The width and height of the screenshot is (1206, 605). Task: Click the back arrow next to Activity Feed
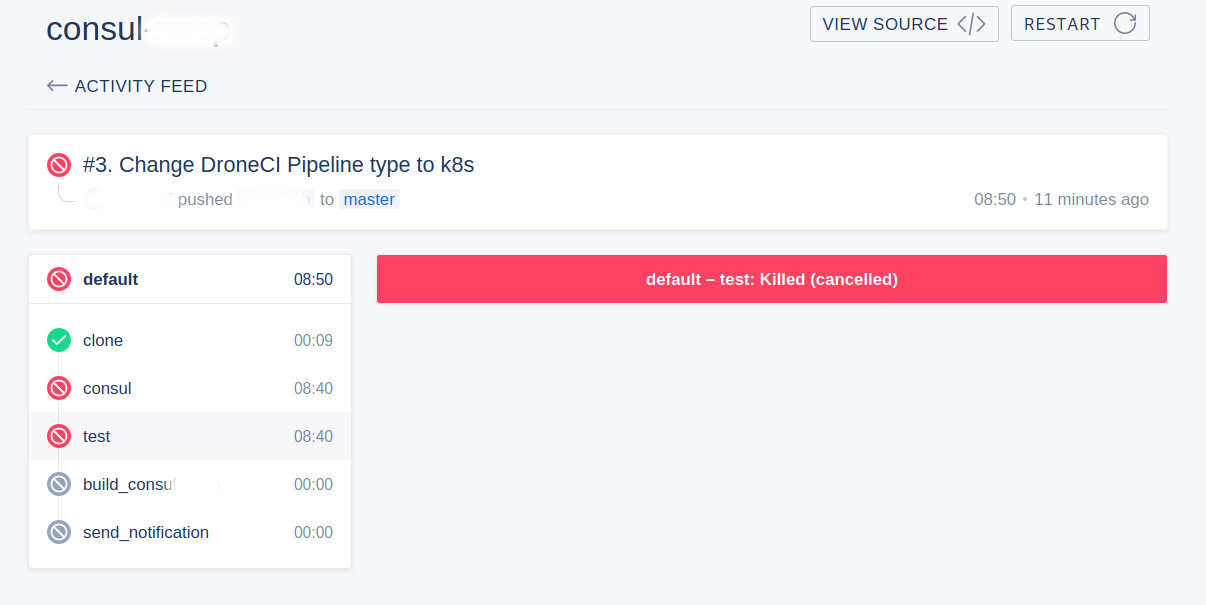point(57,86)
